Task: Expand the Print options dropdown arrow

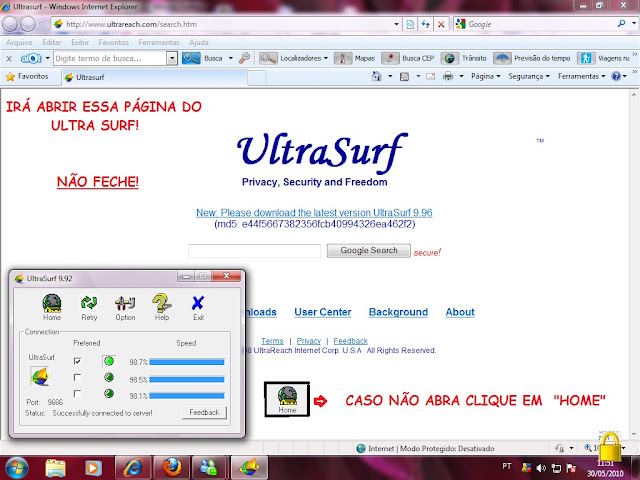Action: (x=461, y=76)
